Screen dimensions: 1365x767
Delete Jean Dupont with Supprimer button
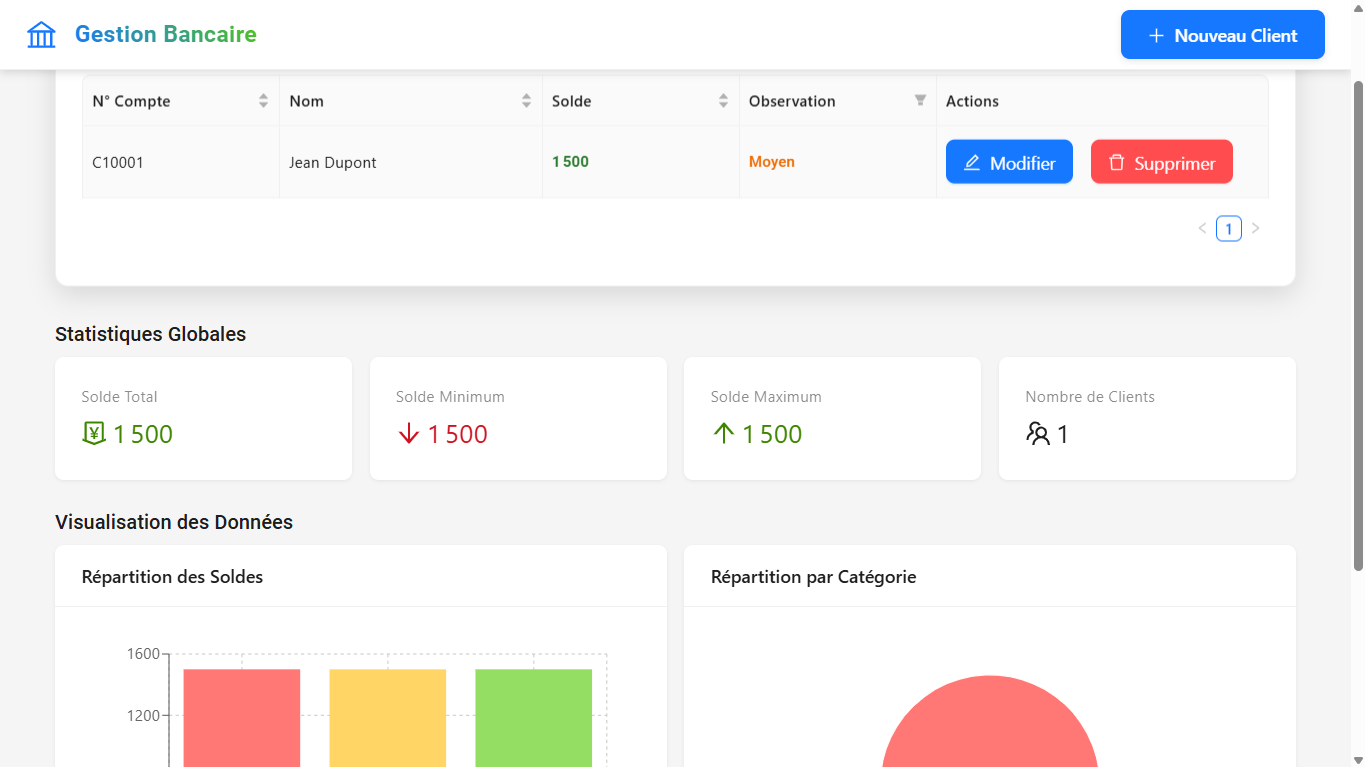1162,162
